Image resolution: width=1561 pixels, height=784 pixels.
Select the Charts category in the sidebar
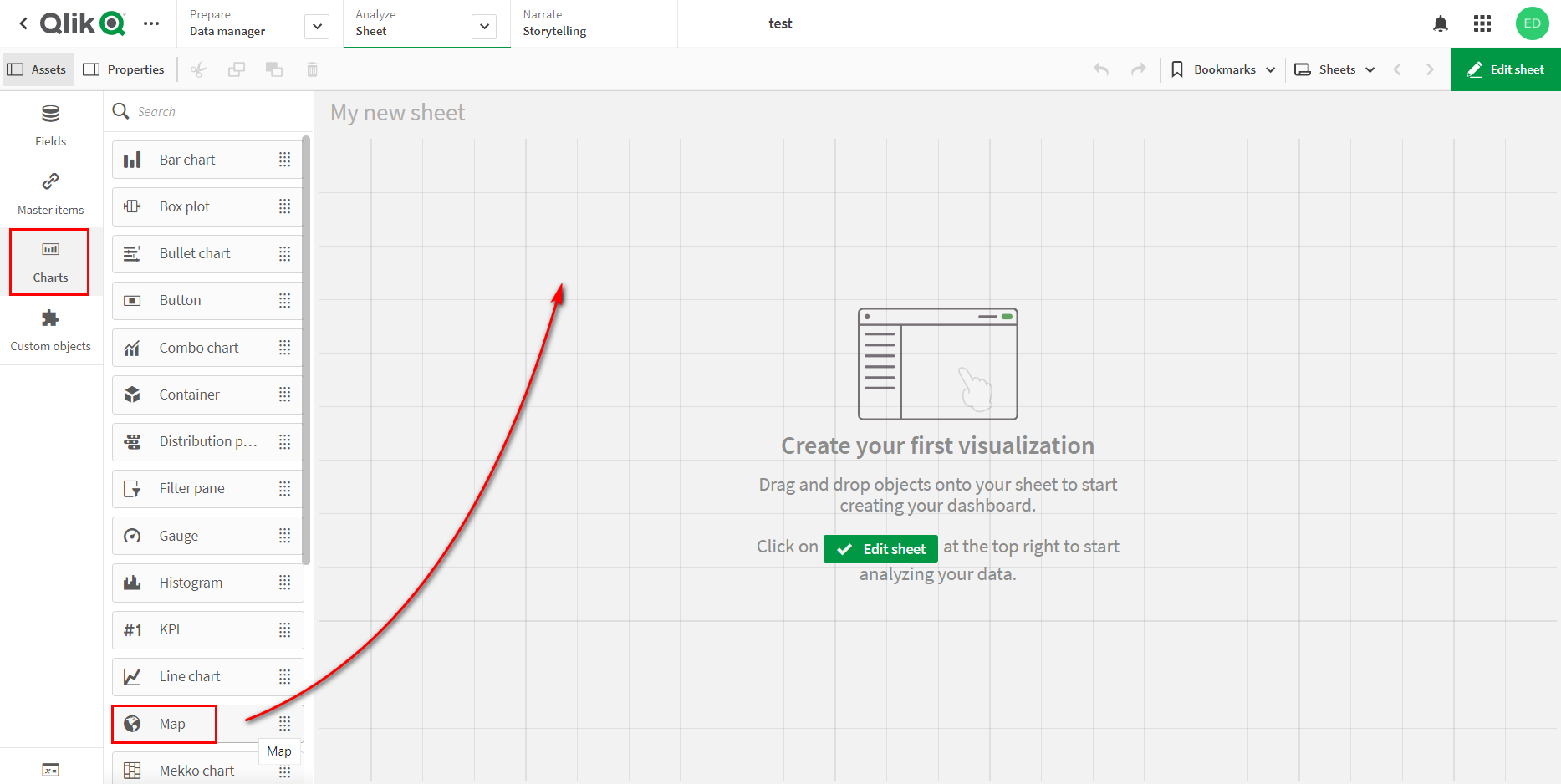tap(49, 261)
